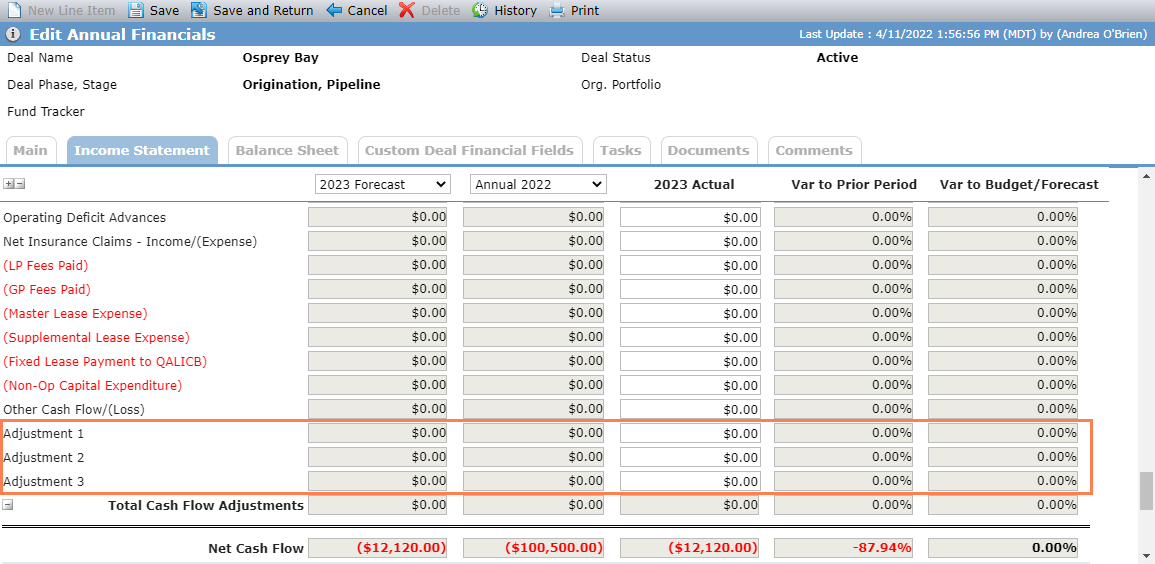Expand all rows with the plus icon
The height and width of the screenshot is (564, 1155).
coord(9,184)
